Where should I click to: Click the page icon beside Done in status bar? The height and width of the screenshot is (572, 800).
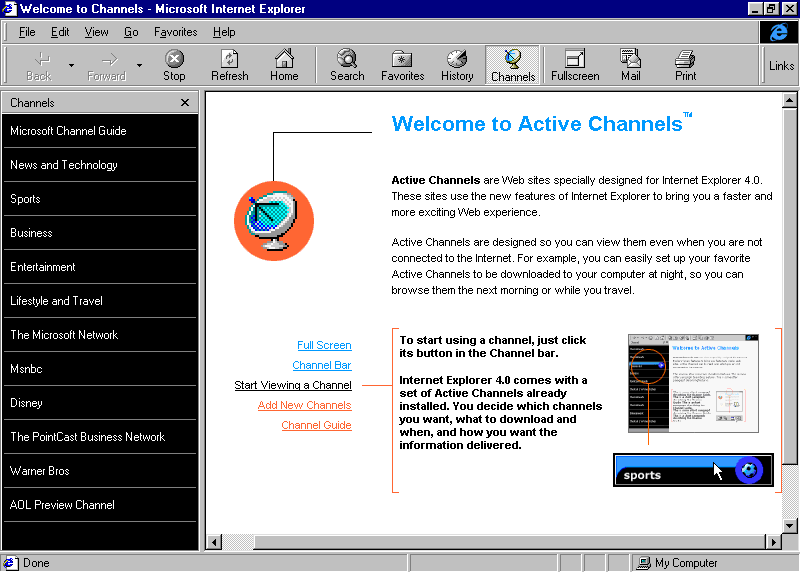pyautogui.click(x=10, y=563)
